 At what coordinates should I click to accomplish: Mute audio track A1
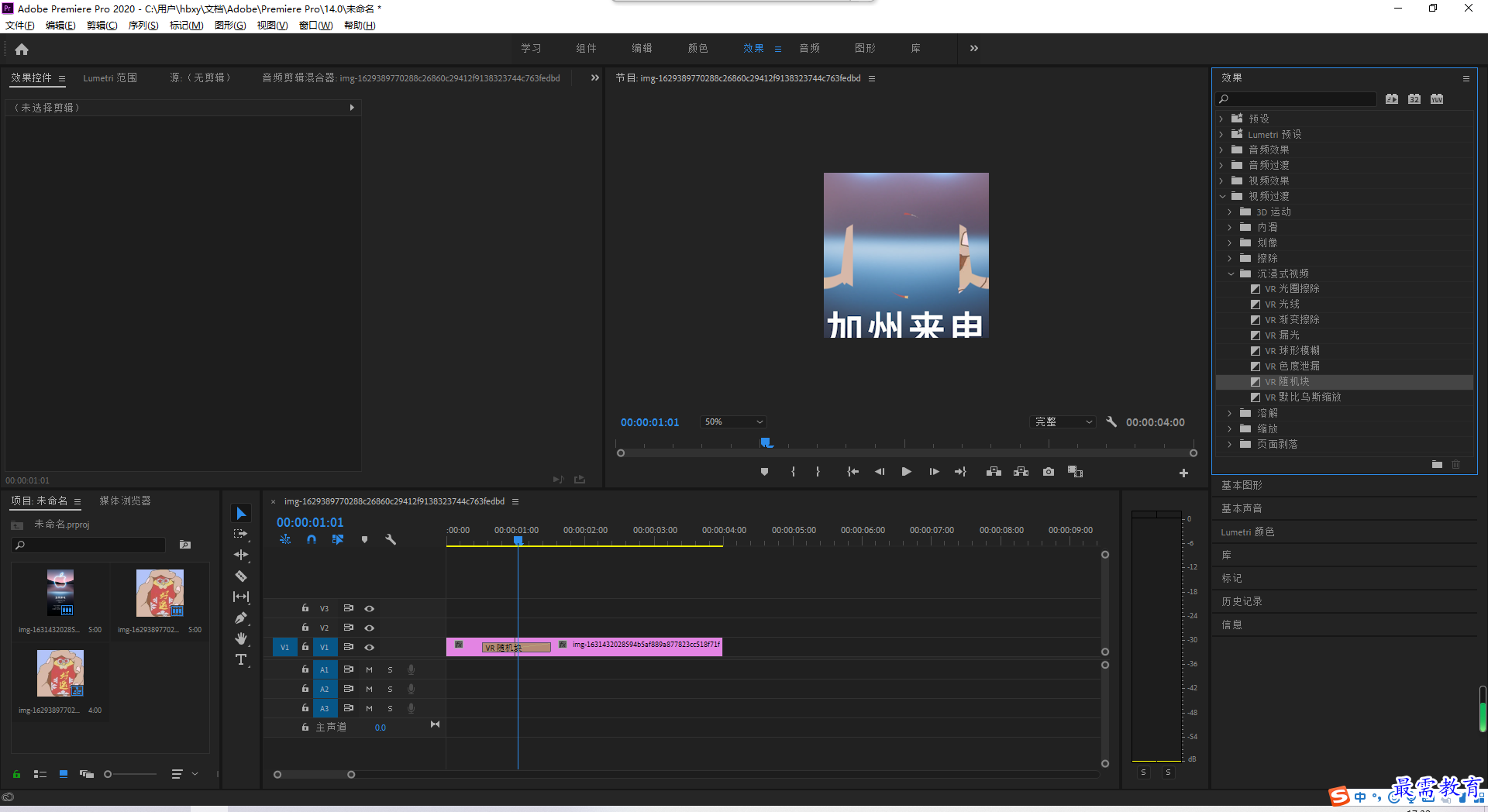pyautogui.click(x=369, y=669)
